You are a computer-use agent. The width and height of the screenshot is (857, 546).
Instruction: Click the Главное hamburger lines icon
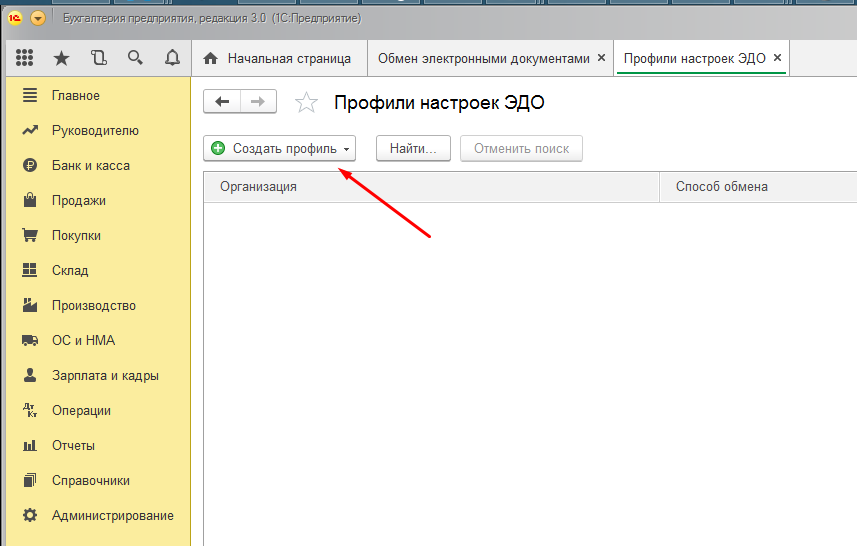[x=30, y=95]
